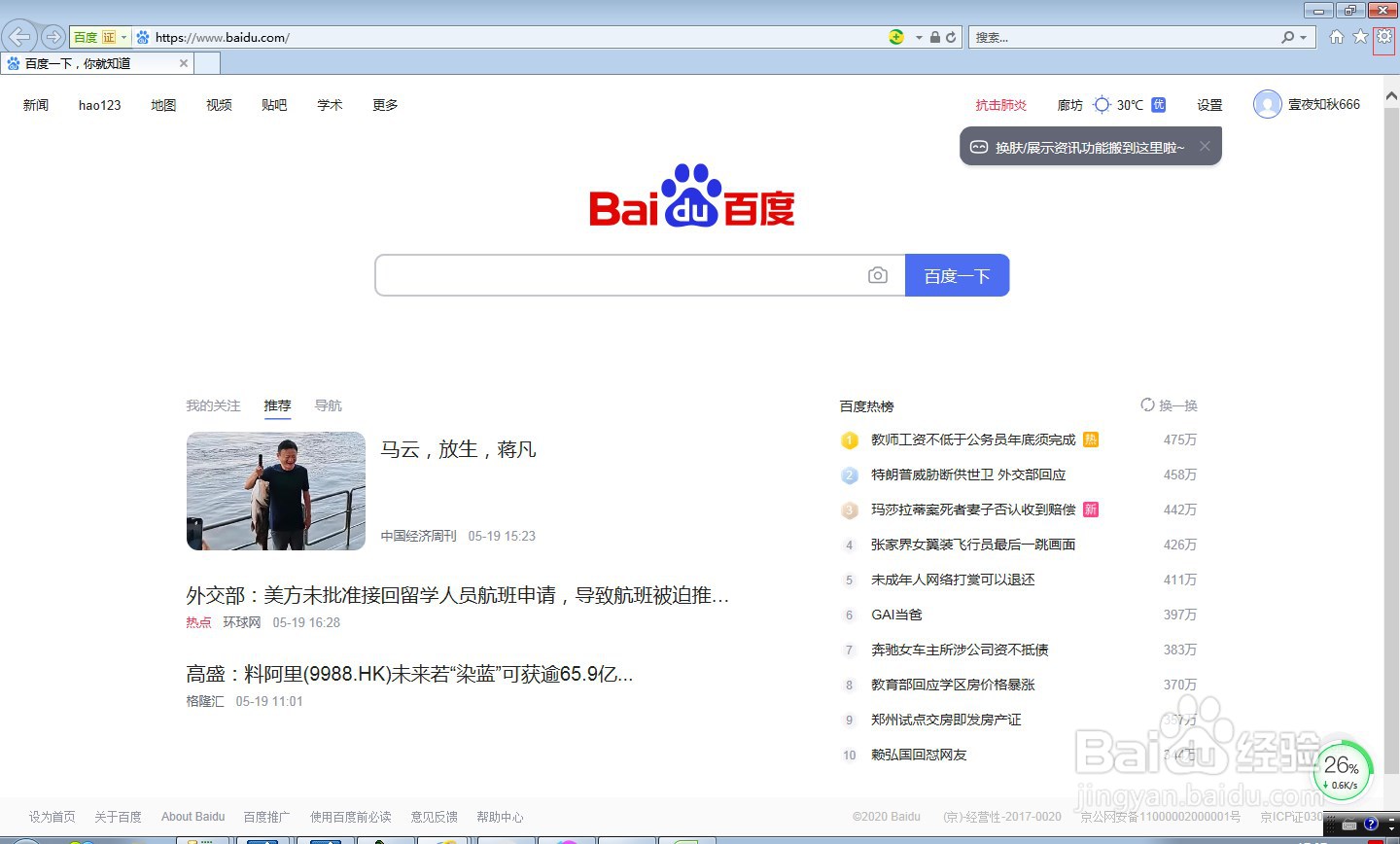Click the 廊坊 weather sun icon
The height and width of the screenshot is (844, 1400).
pyautogui.click(x=1102, y=105)
